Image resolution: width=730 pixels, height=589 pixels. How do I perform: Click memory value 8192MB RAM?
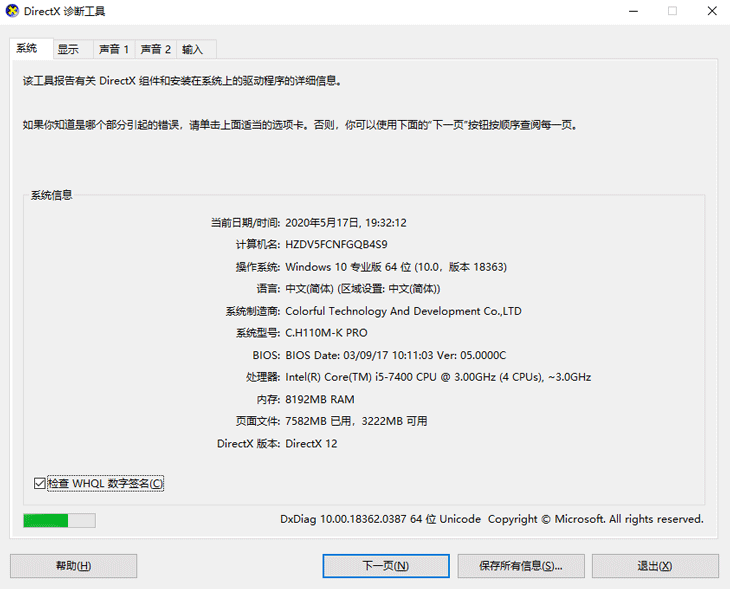(x=320, y=399)
